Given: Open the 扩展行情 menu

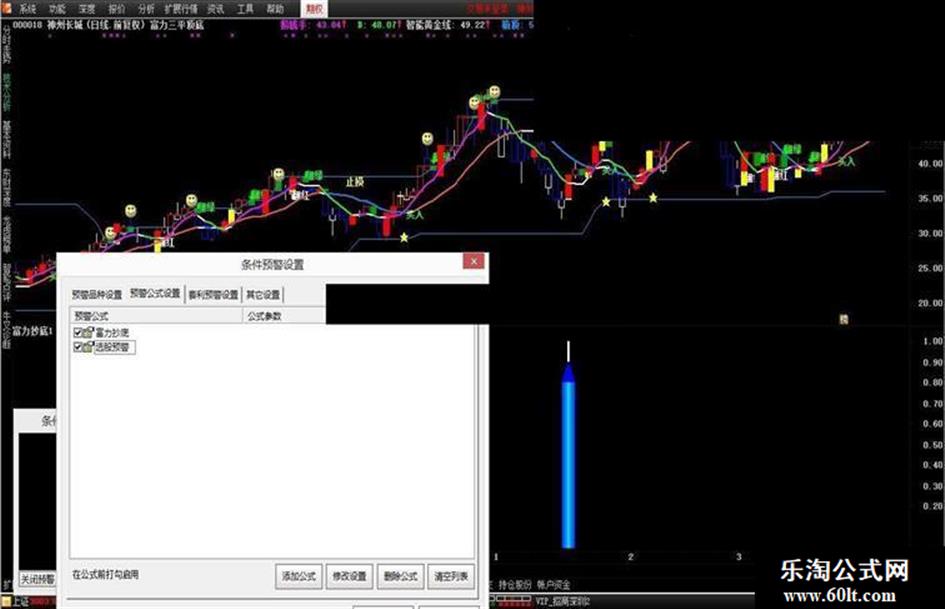Looking at the screenshot, I should tap(181, 8).
